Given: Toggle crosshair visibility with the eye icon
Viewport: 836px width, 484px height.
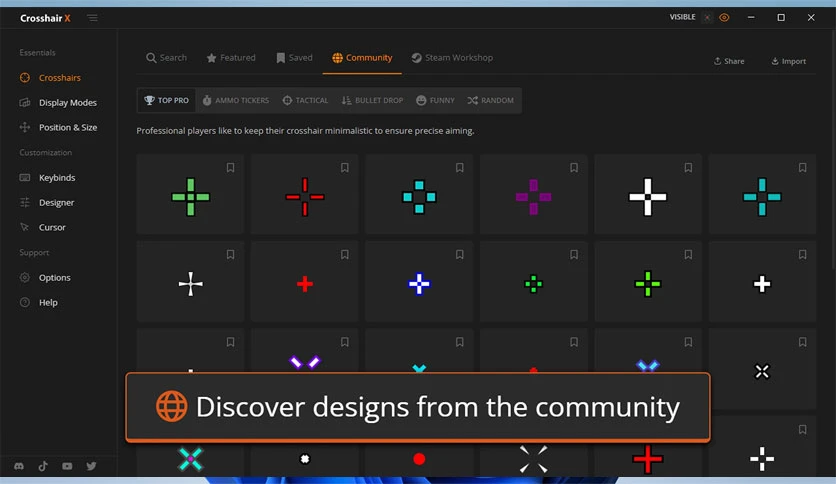Looking at the screenshot, I should coord(724,18).
